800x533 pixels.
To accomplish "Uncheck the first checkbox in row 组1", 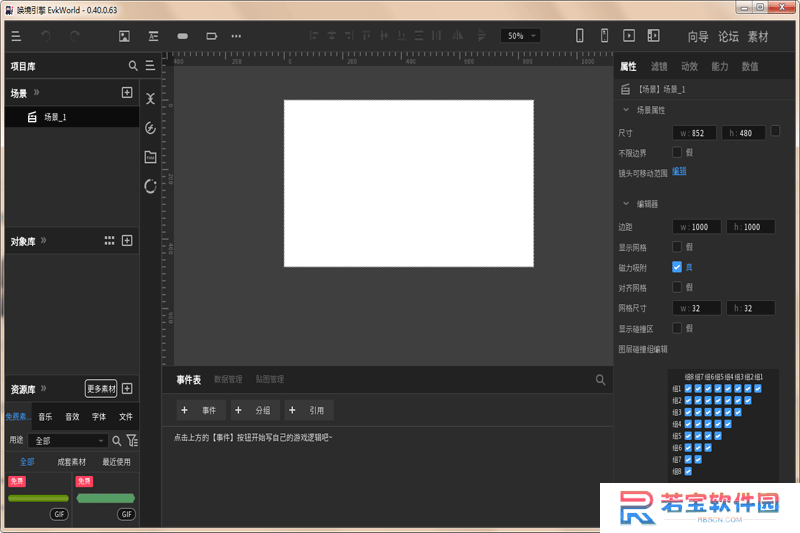I will (688, 389).
